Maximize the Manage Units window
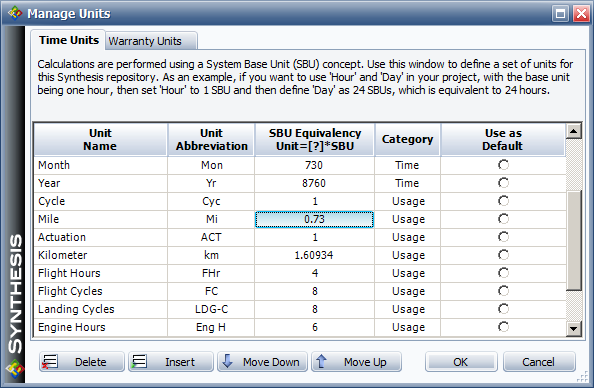 pos(560,14)
